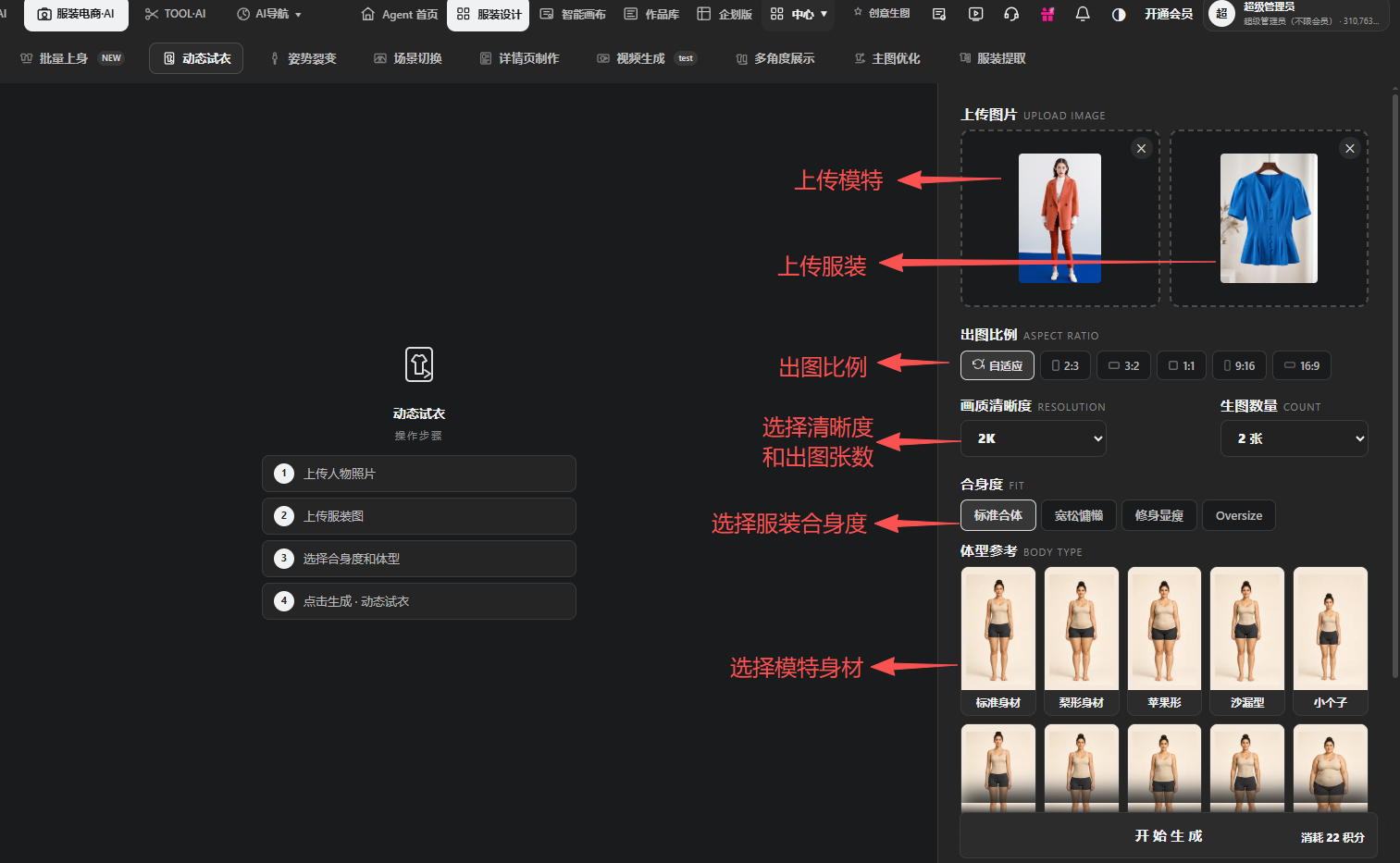Select 标准身材 body type thumbnail

click(998, 641)
